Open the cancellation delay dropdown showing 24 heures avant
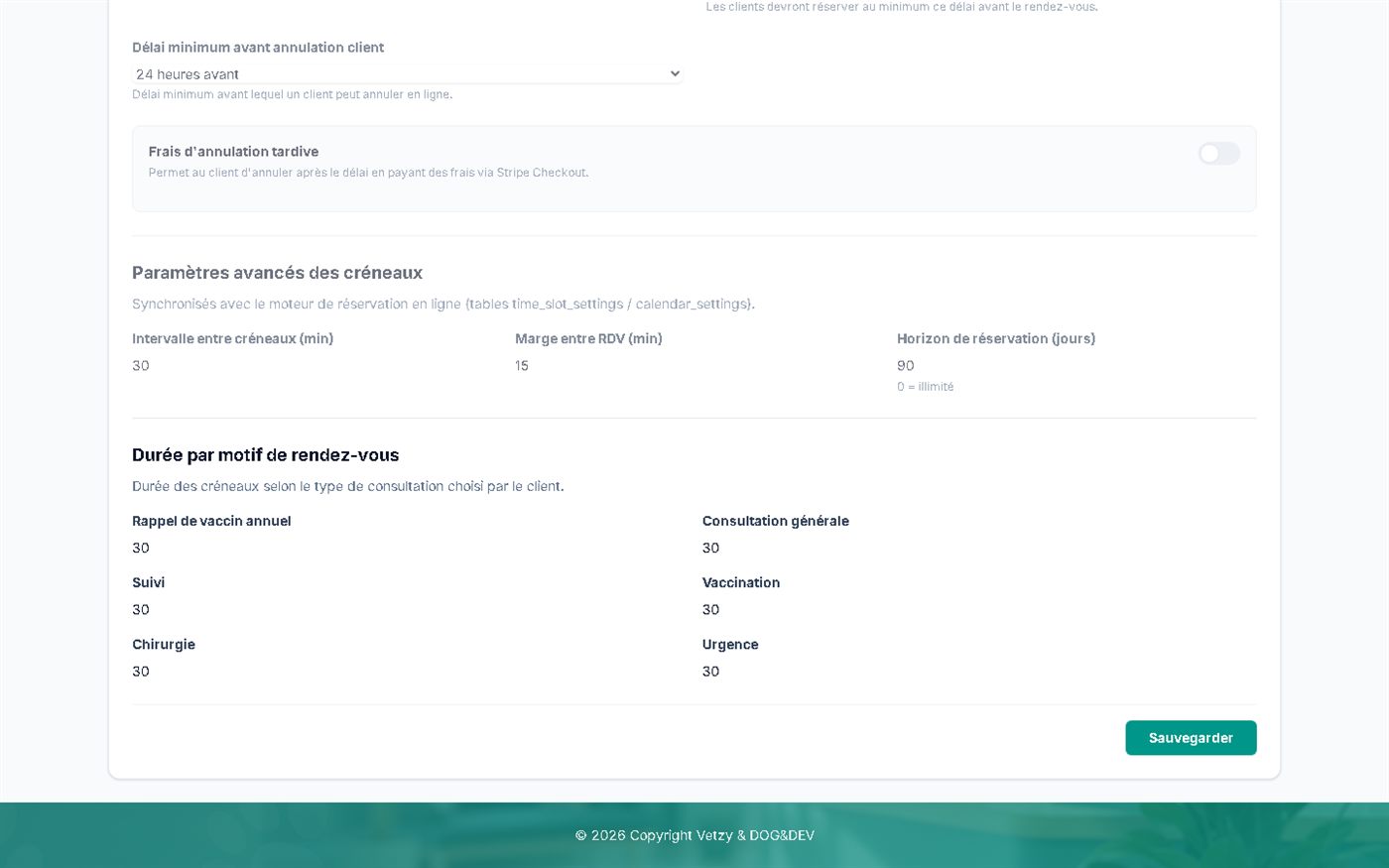Image resolution: width=1389 pixels, height=868 pixels. pos(407,73)
